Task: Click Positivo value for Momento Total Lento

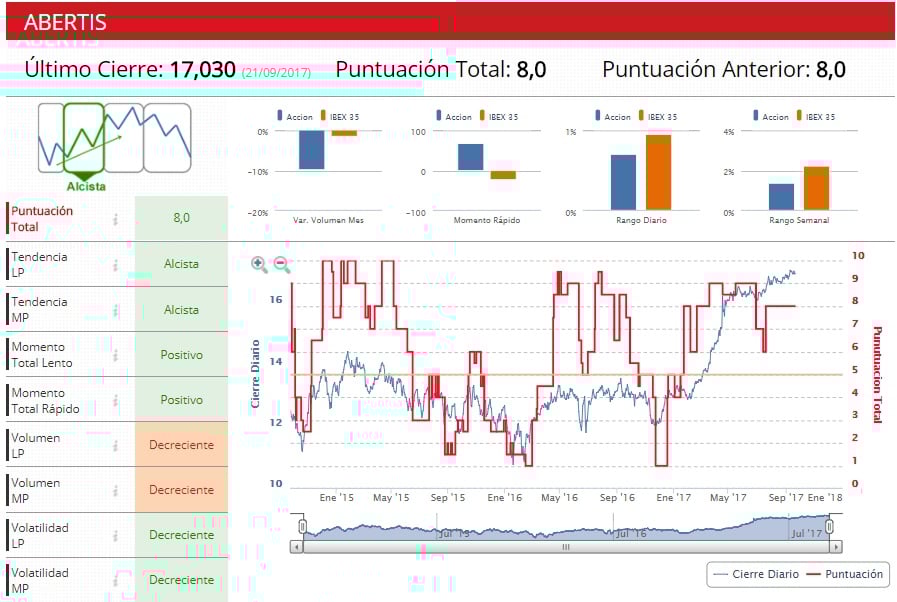Action: pyautogui.click(x=181, y=355)
